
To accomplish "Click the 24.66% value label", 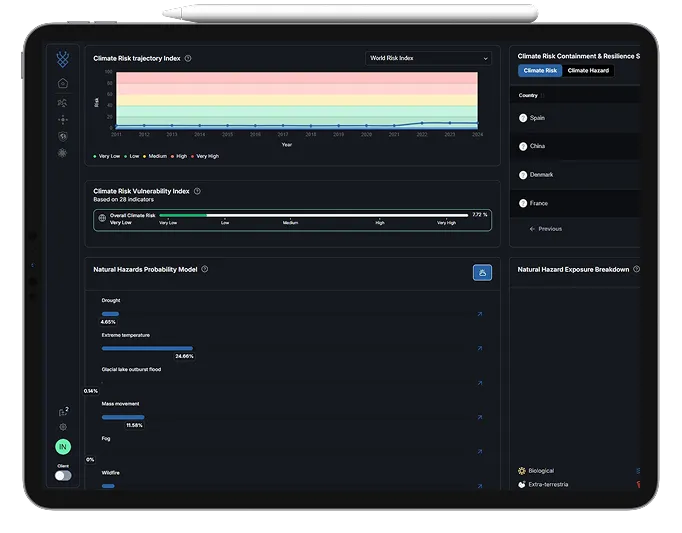I will click(184, 356).
